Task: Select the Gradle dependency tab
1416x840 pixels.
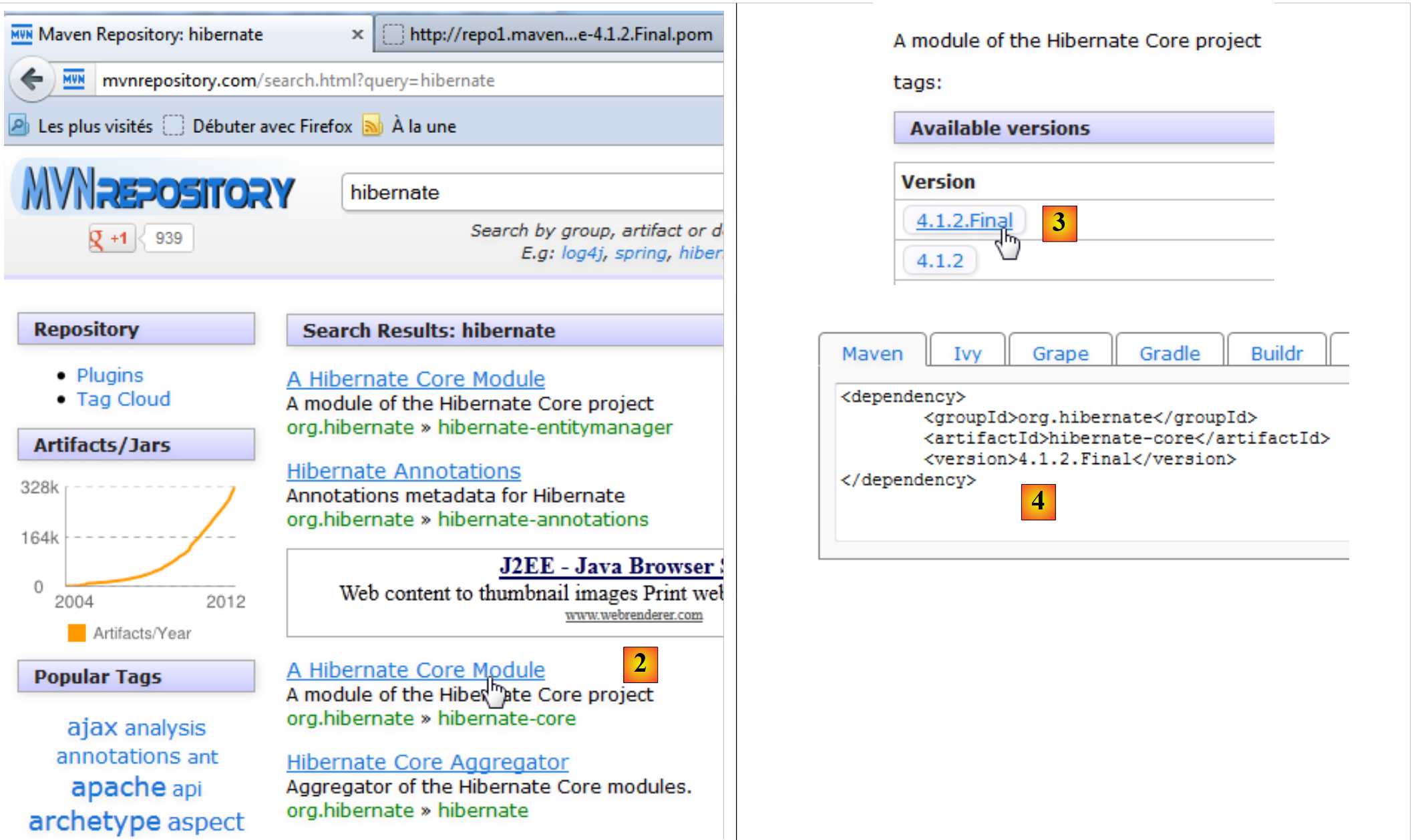Action: (1169, 353)
